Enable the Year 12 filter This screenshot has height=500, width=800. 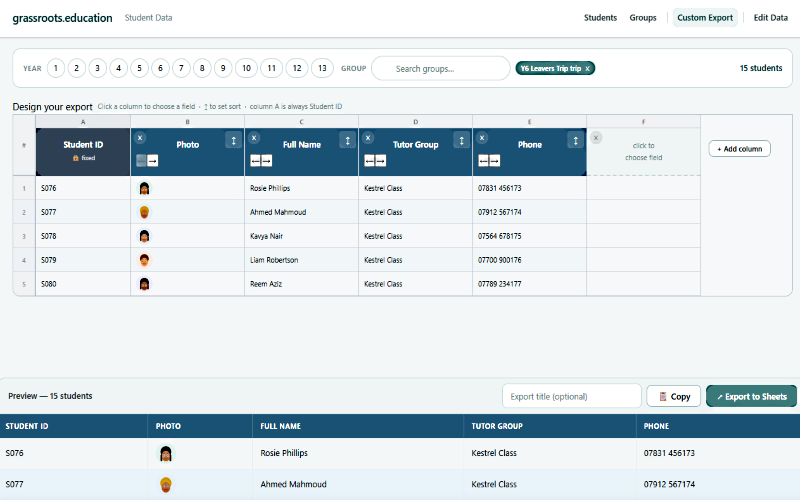pyautogui.click(x=297, y=68)
